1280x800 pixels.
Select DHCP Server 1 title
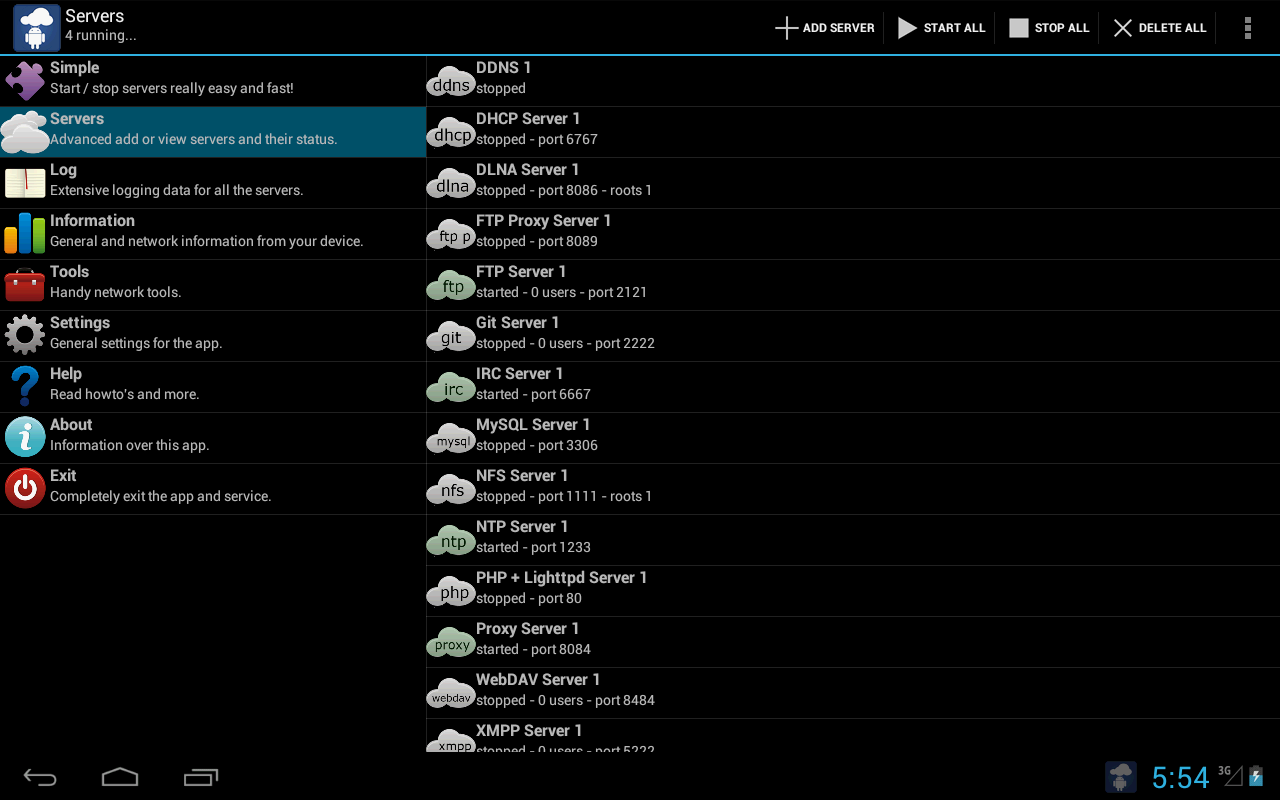pyautogui.click(x=528, y=118)
